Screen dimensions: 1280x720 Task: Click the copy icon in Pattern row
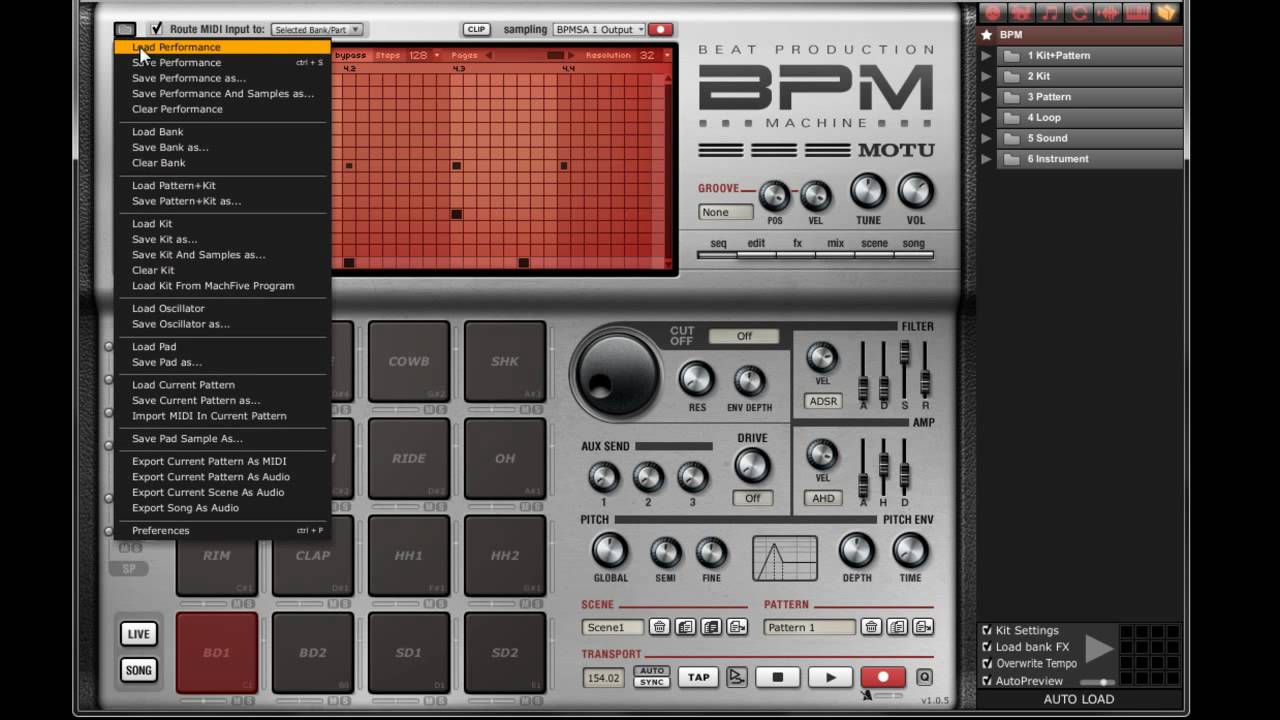pos(897,627)
